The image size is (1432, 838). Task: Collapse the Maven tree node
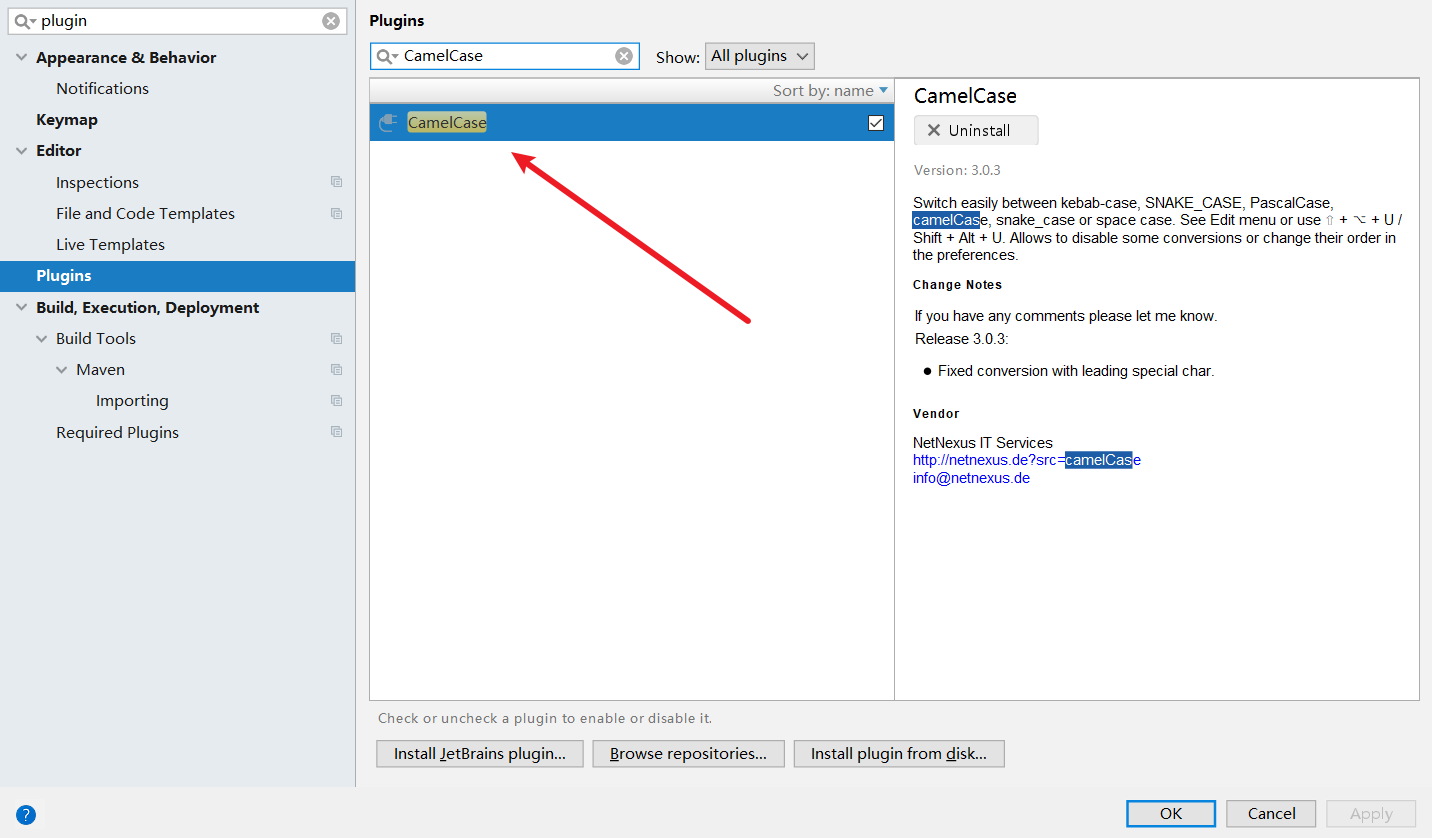pyautogui.click(x=62, y=370)
